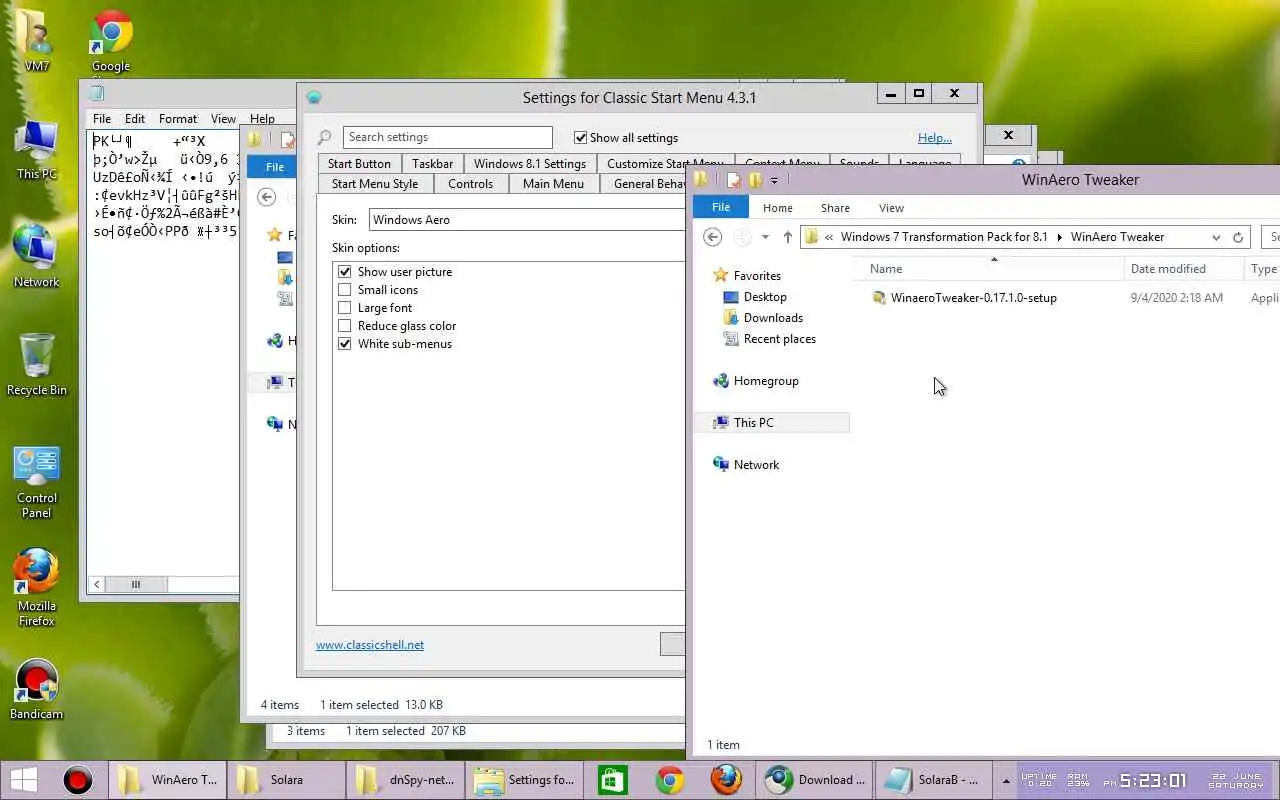
Task: Show hidden system tray icons arrow
Action: pyautogui.click(x=1006, y=780)
